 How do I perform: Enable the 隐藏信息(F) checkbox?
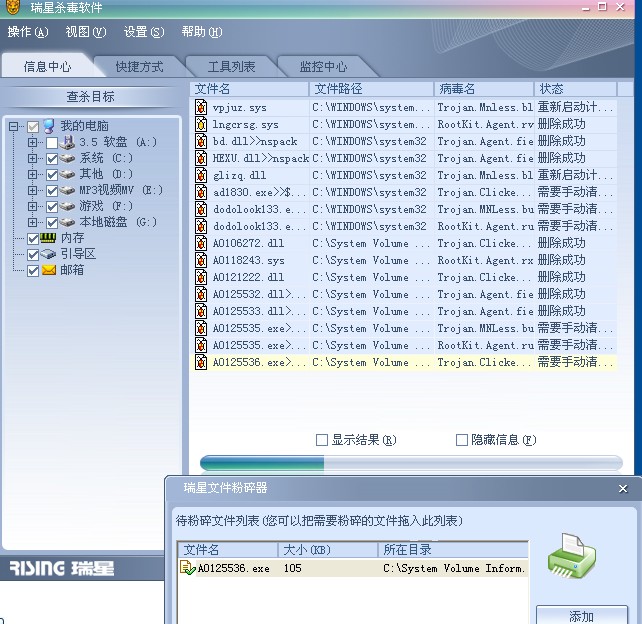[462, 440]
